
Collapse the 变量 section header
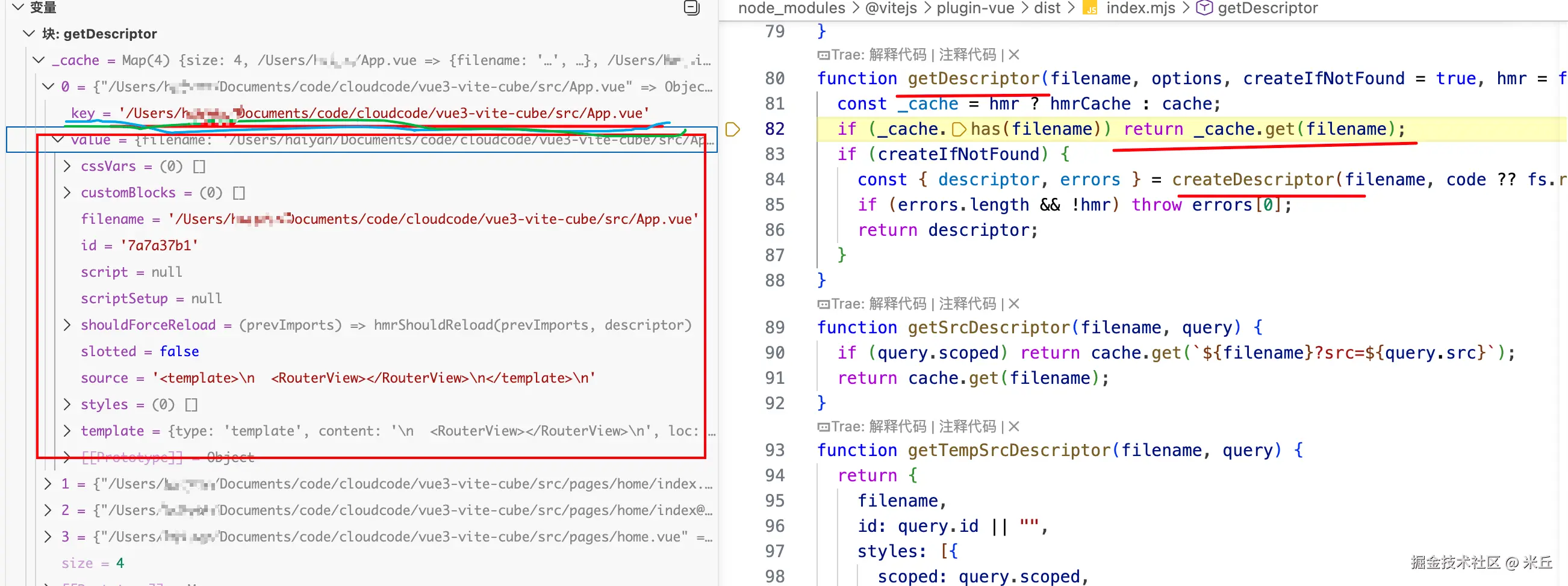(17, 7)
